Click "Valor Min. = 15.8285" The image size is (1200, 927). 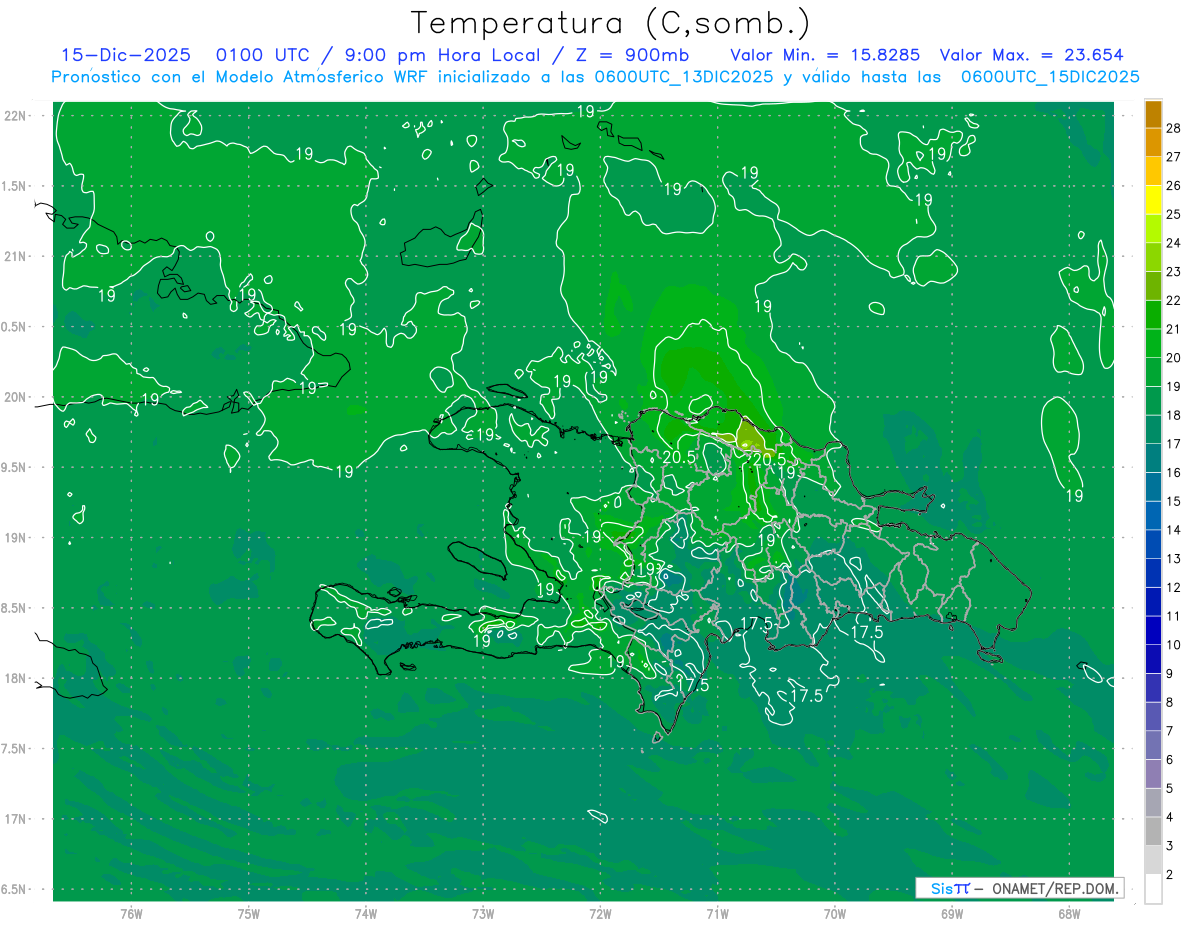coord(825,56)
